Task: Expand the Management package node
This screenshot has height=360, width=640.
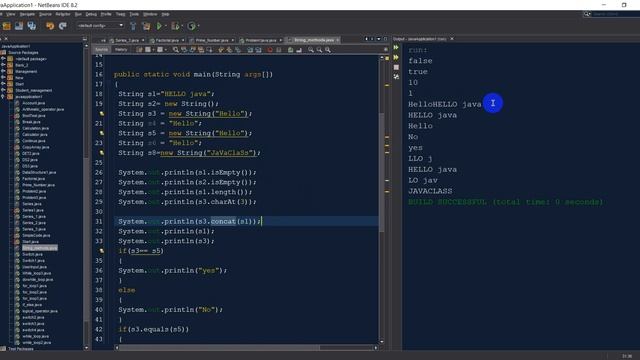Action: tap(3, 71)
